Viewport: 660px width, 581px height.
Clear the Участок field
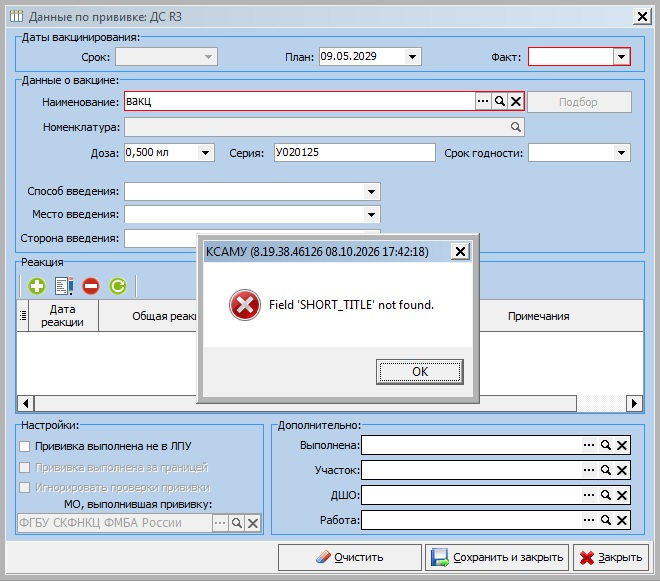tap(622, 470)
